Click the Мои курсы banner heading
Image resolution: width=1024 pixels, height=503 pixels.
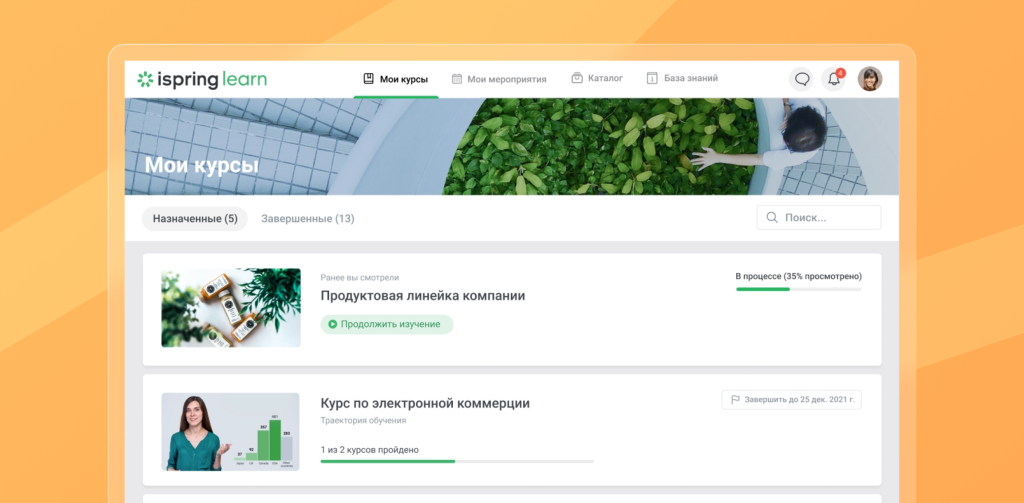(x=201, y=165)
